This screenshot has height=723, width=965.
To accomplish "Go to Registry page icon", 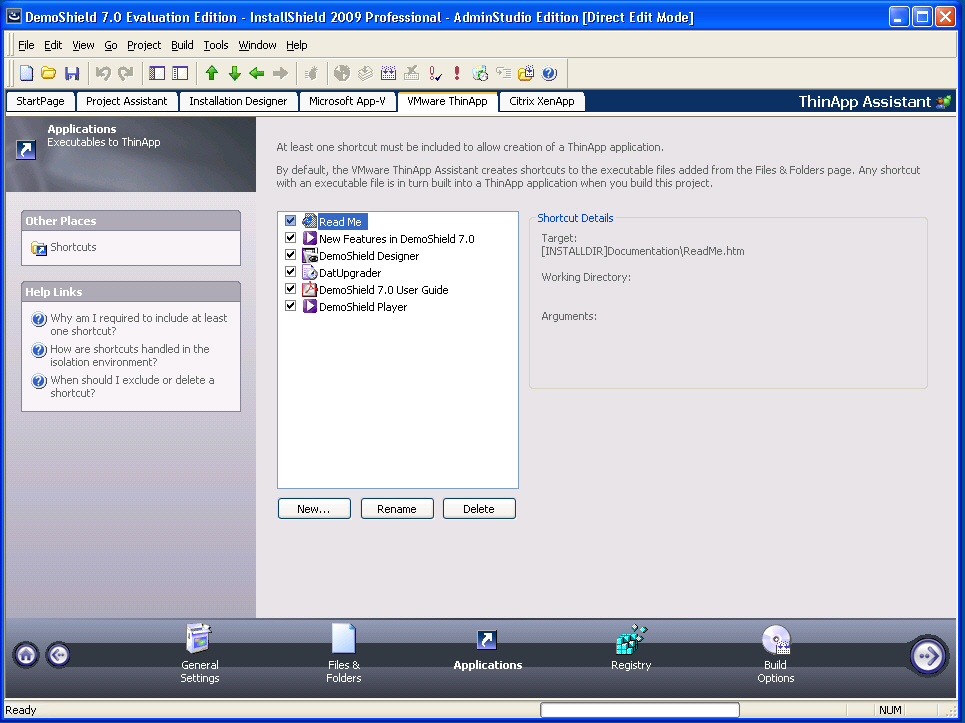I will (x=631, y=640).
